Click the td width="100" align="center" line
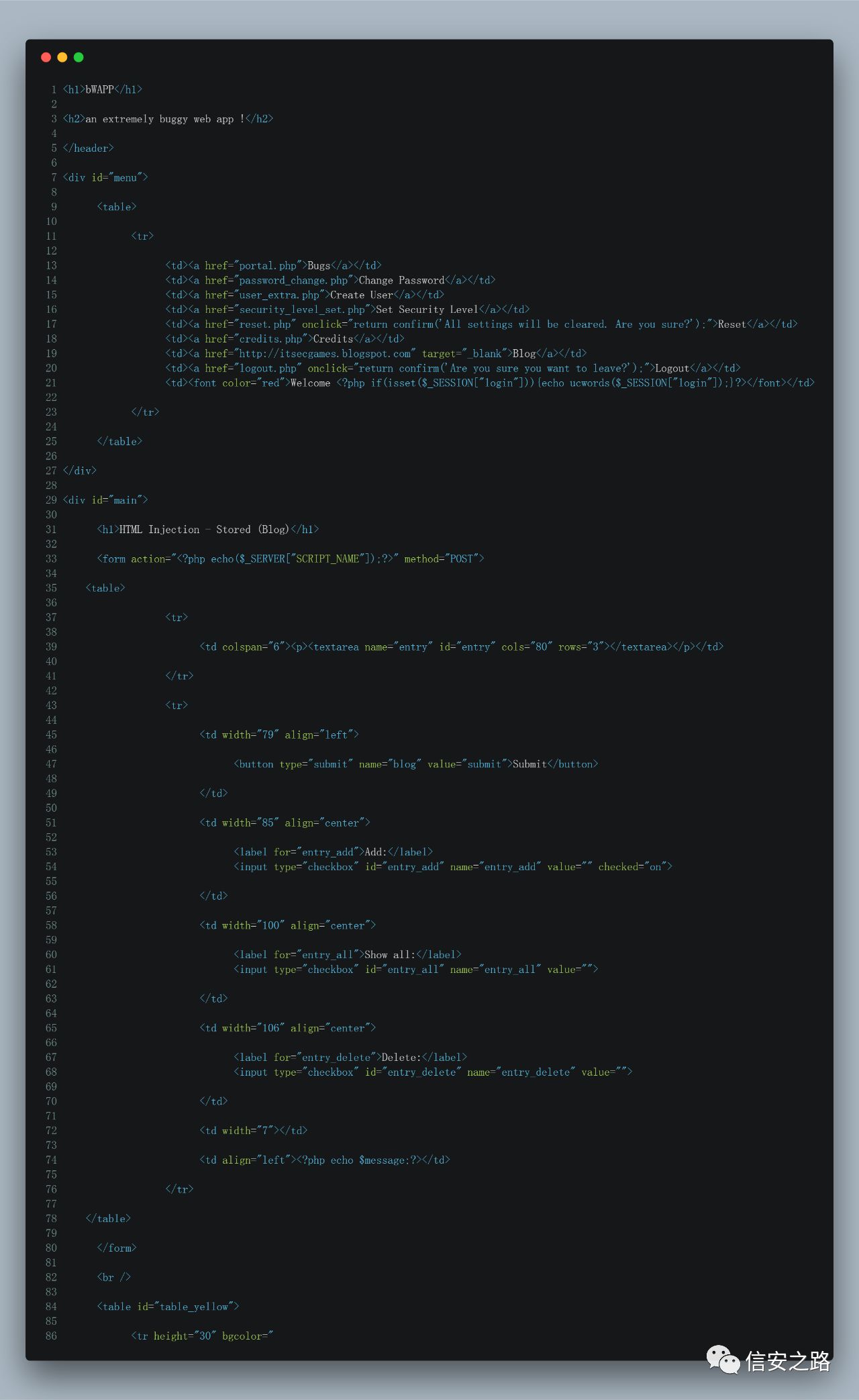The image size is (859, 1400). [288, 925]
